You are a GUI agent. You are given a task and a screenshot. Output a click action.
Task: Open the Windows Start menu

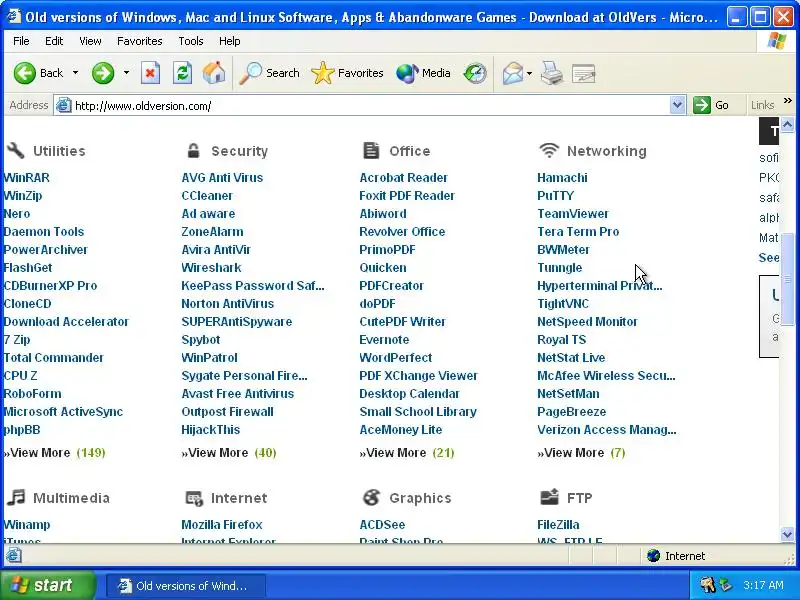[48, 585]
